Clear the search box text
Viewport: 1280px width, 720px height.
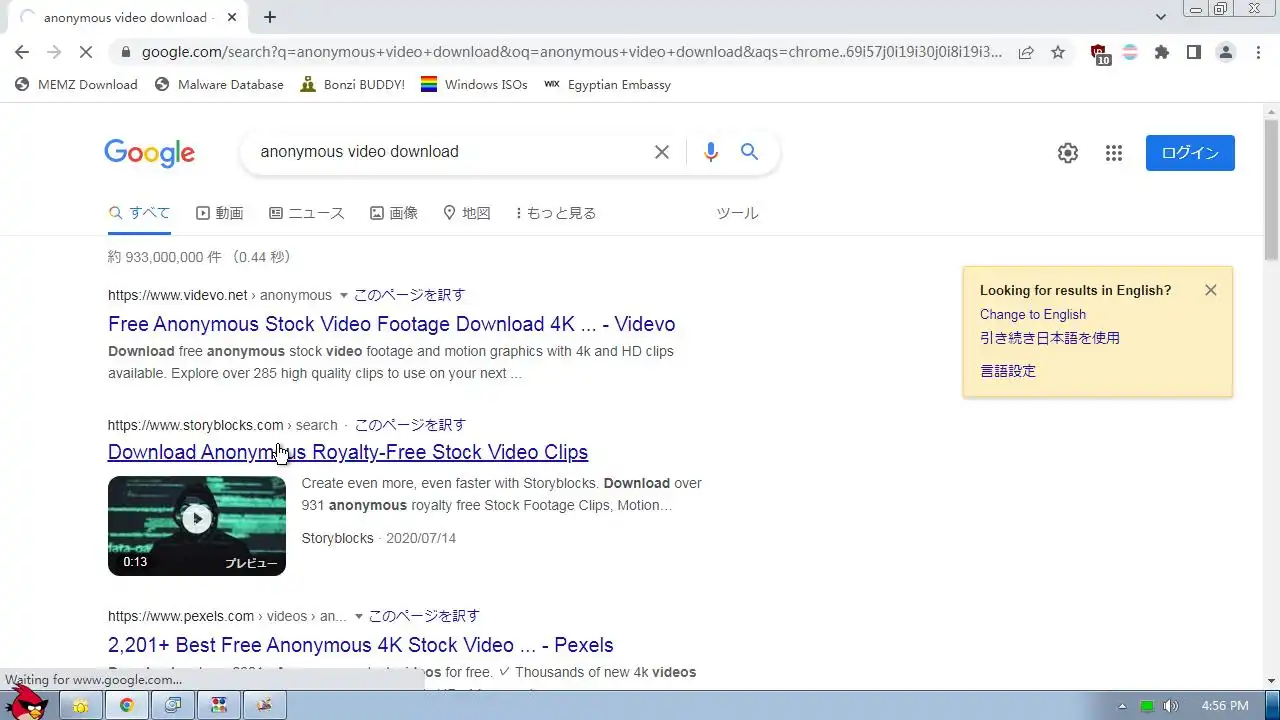pos(662,152)
